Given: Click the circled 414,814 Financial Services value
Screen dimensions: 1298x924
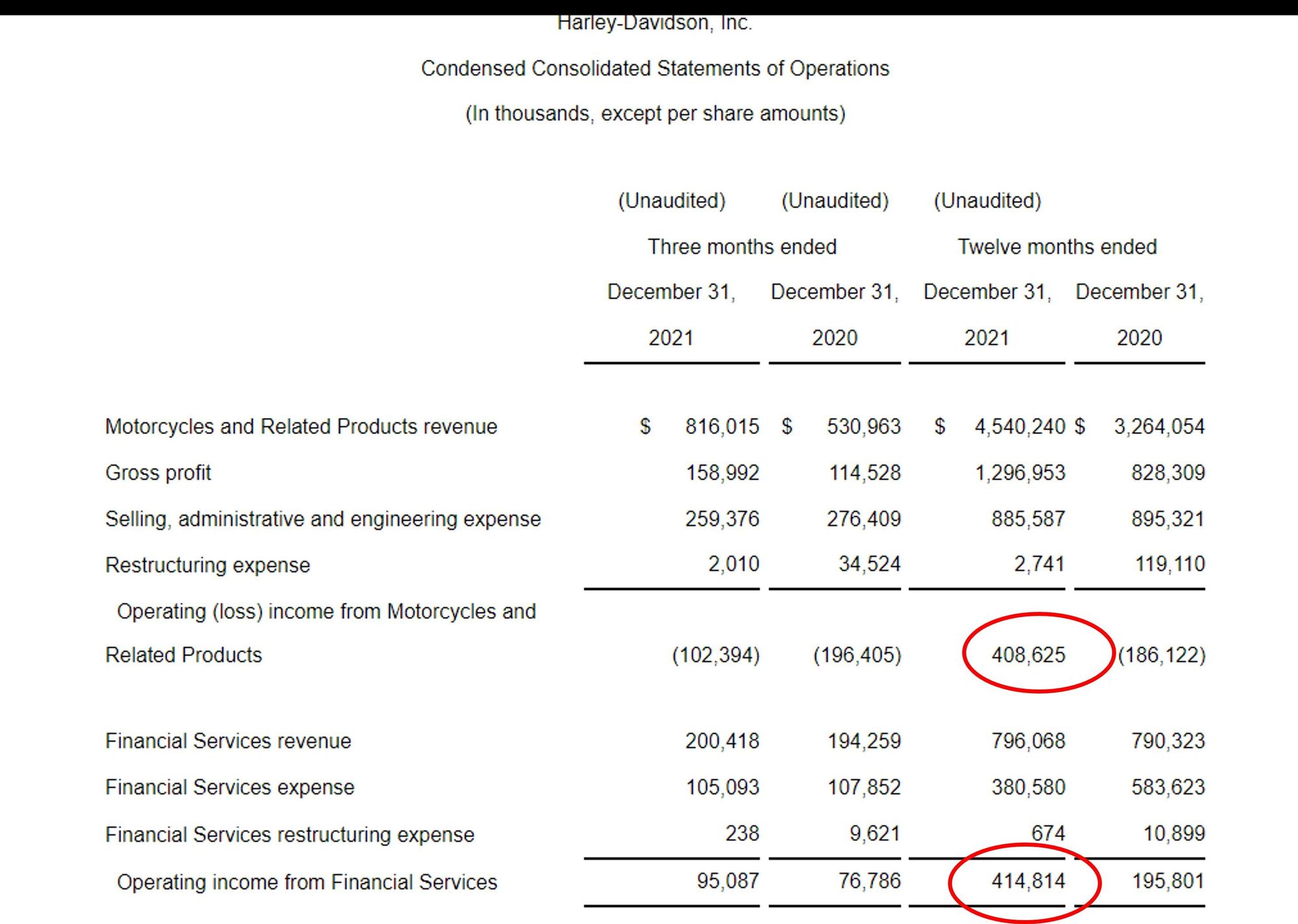Looking at the screenshot, I should pyautogui.click(x=1028, y=881).
